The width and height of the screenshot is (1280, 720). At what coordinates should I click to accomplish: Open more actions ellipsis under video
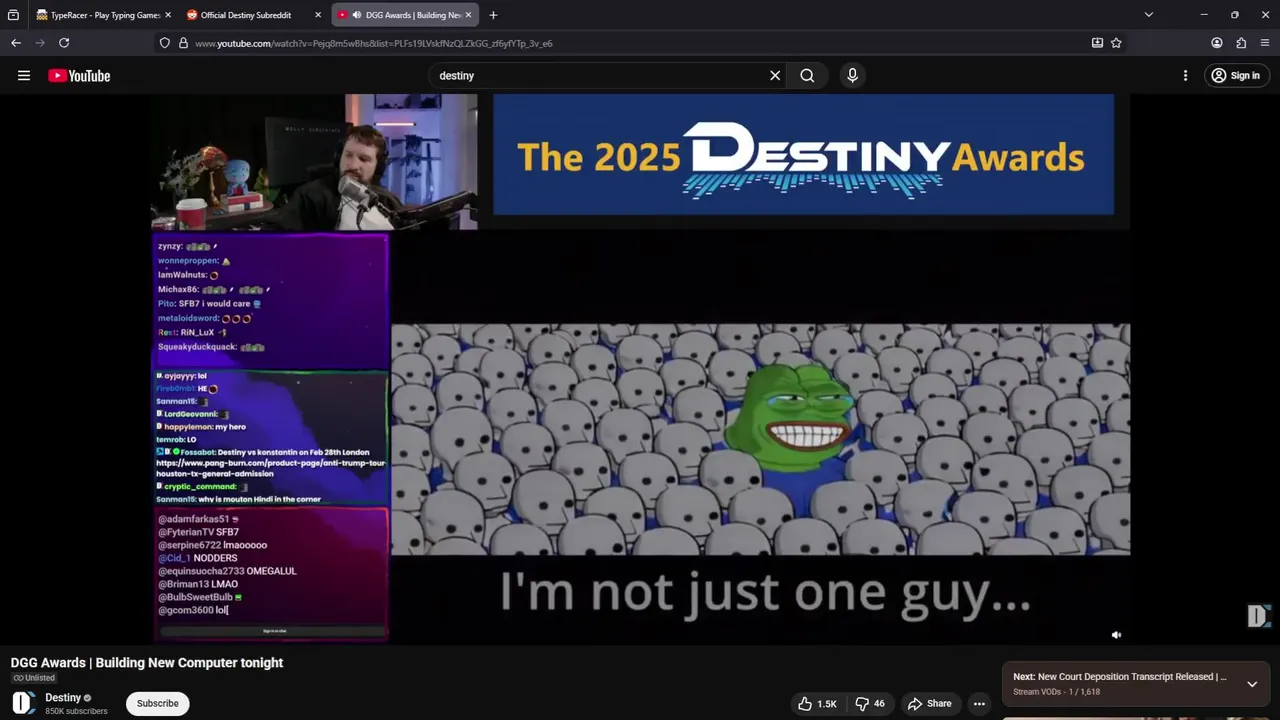tap(979, 704)
